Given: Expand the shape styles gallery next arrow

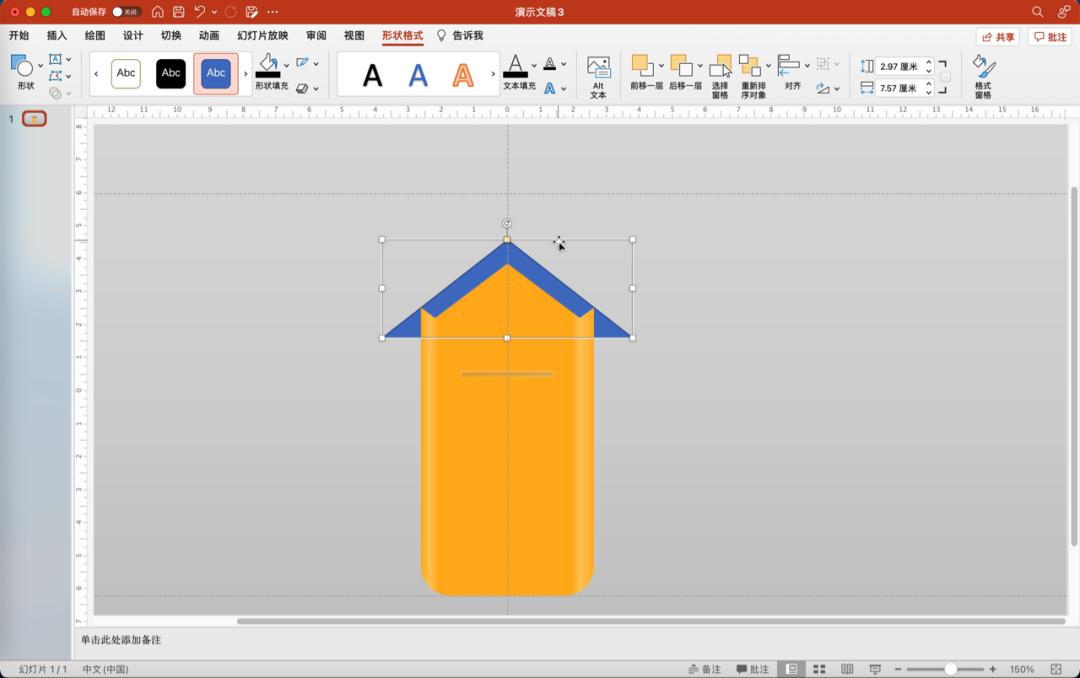Looking at the screenshot, I should tap(246, 74).
